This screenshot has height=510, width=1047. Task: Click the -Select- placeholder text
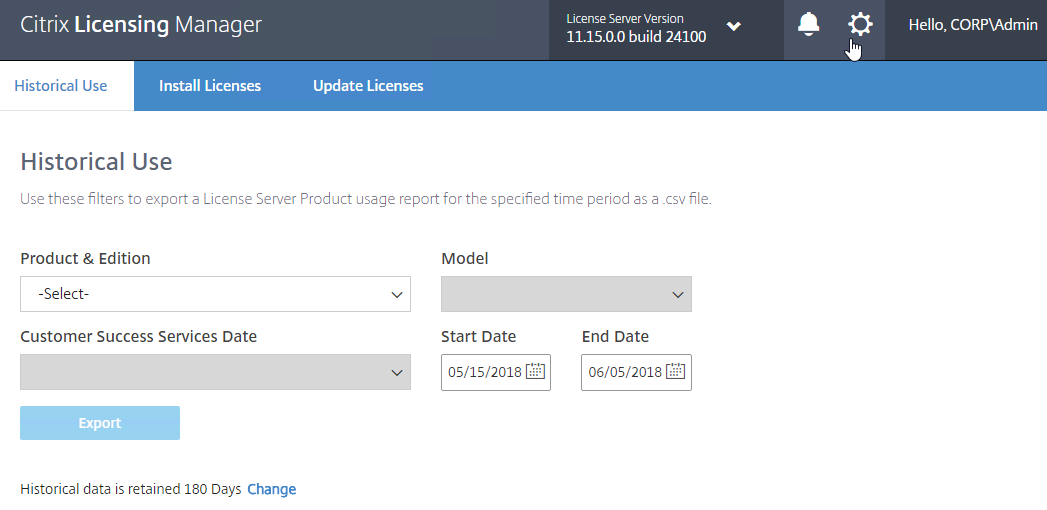click(63, 294)
